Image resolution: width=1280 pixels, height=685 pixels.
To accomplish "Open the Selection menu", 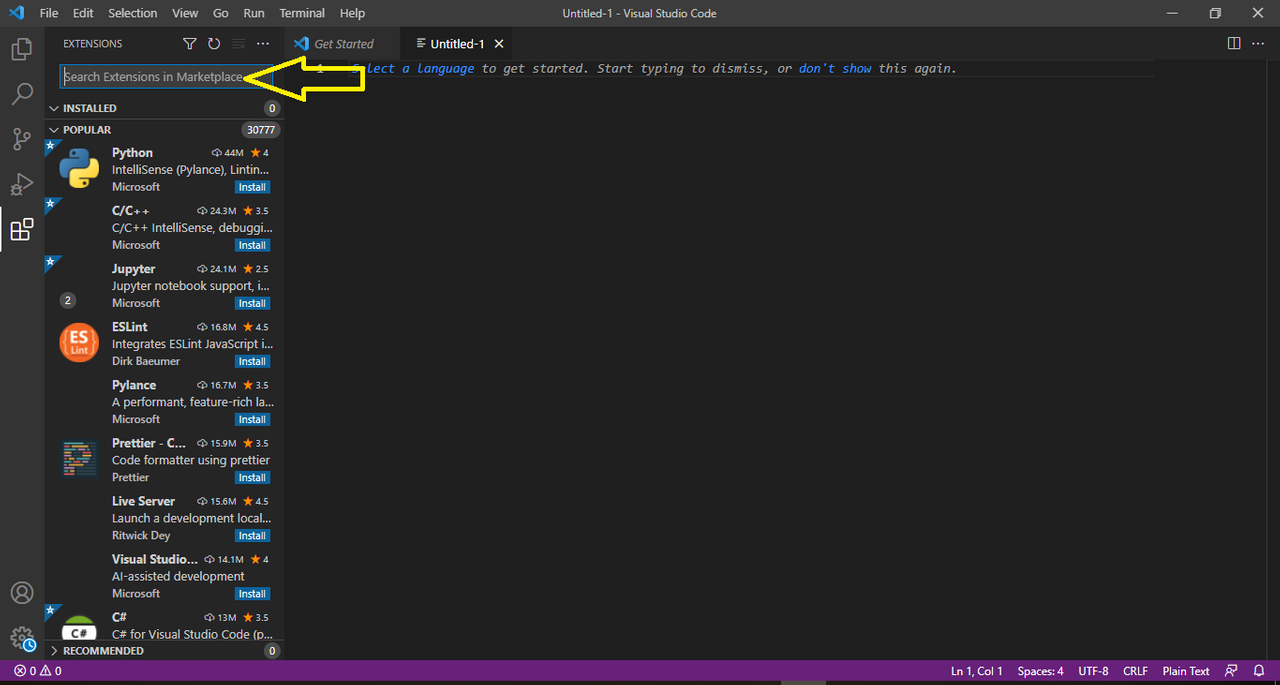I will click(133, 13).
